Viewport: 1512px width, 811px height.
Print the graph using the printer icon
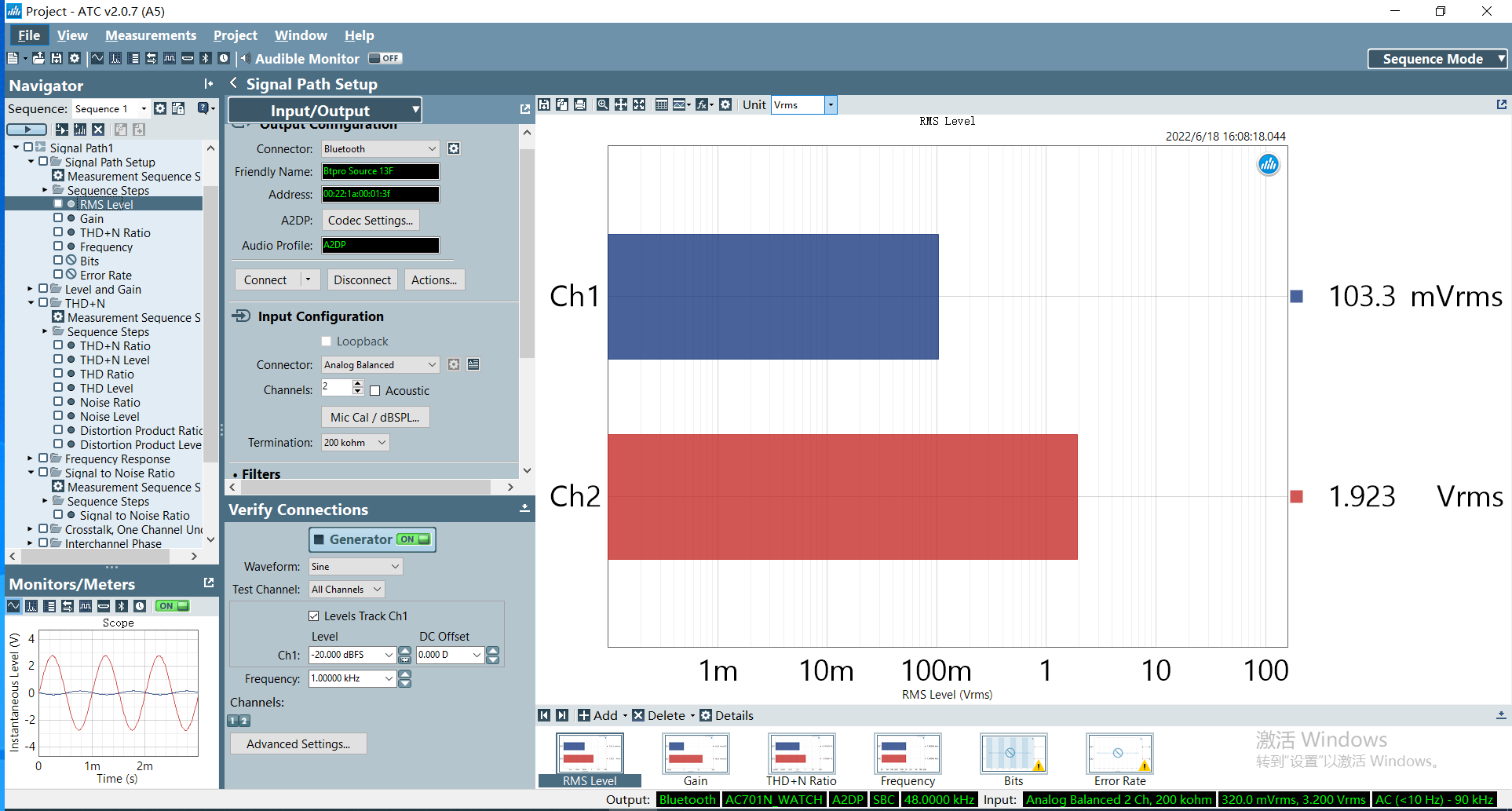click(x=580, y=104)
